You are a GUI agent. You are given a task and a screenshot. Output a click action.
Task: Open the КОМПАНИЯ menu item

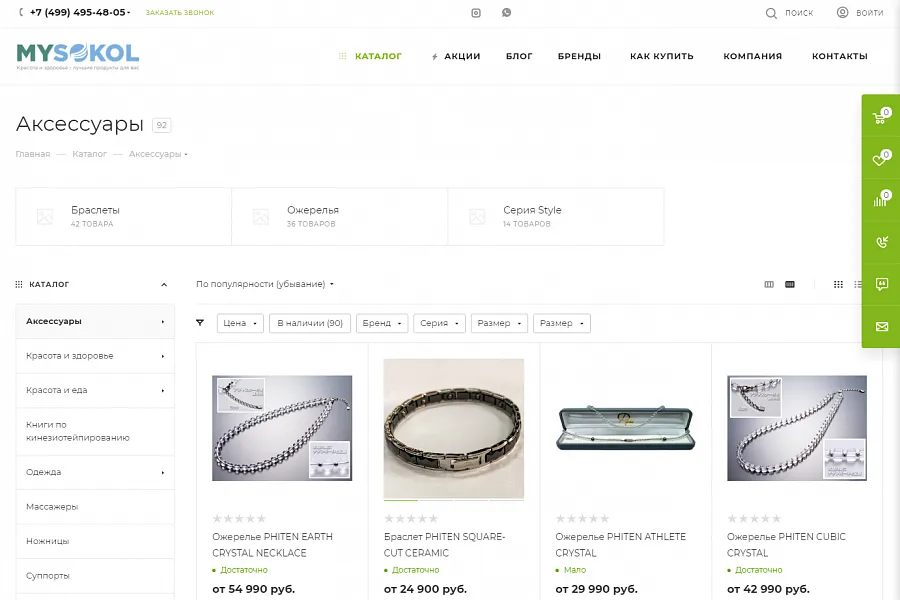pos(752,56)
